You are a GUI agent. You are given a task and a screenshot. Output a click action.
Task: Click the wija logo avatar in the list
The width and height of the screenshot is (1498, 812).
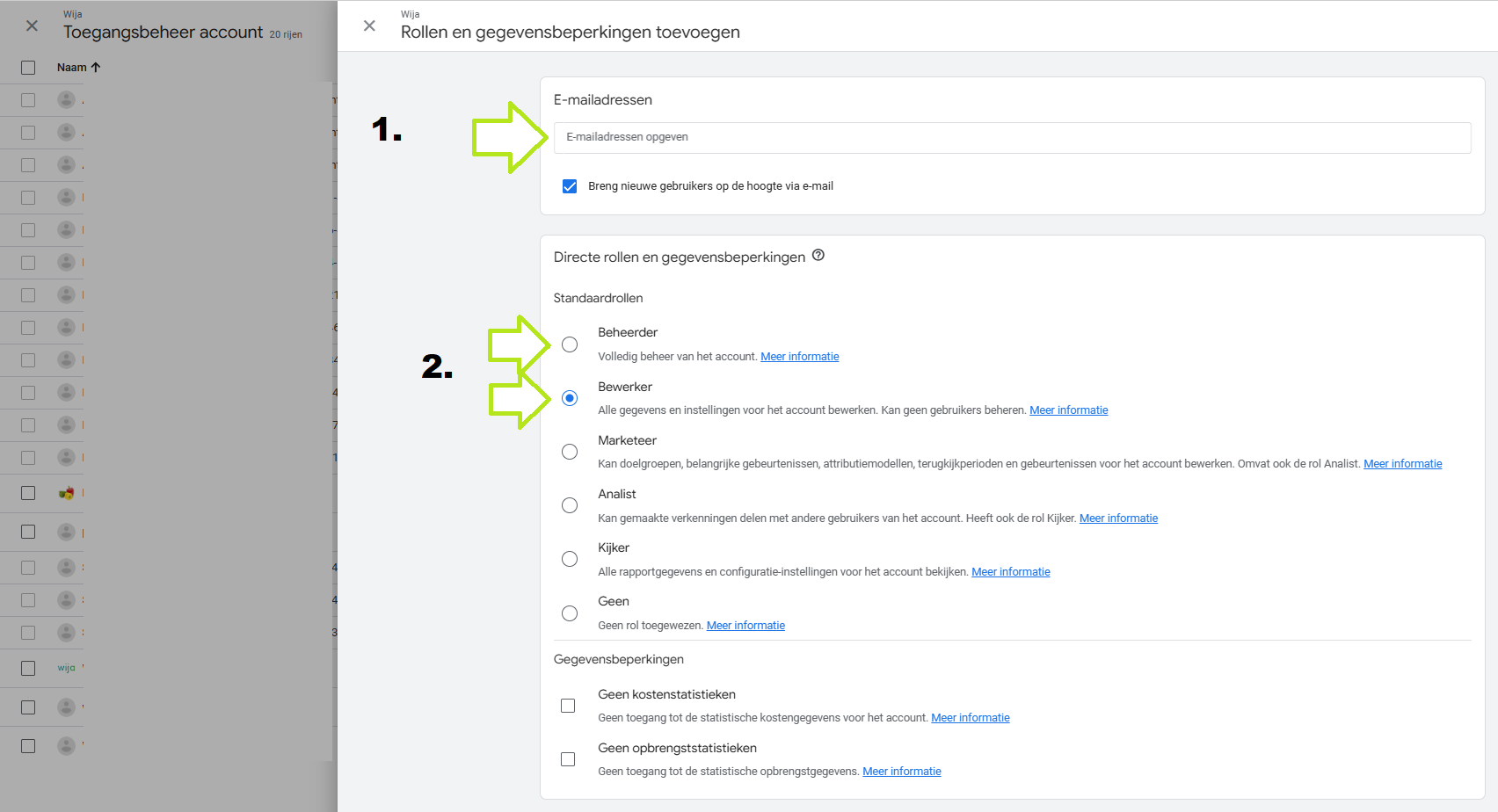coord(67,668)
